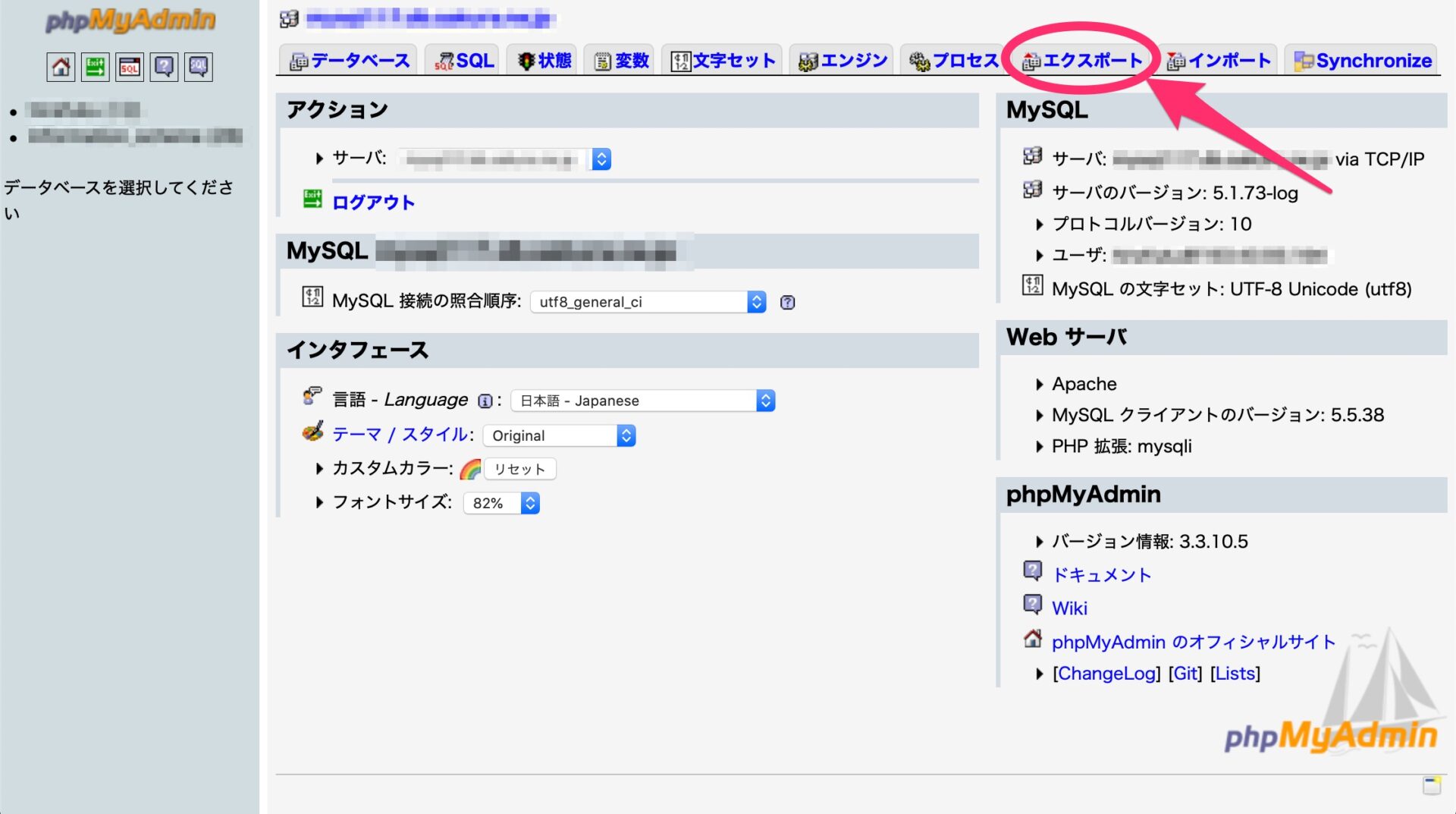Open the 82% font size dropdown

tap(501, 503)
